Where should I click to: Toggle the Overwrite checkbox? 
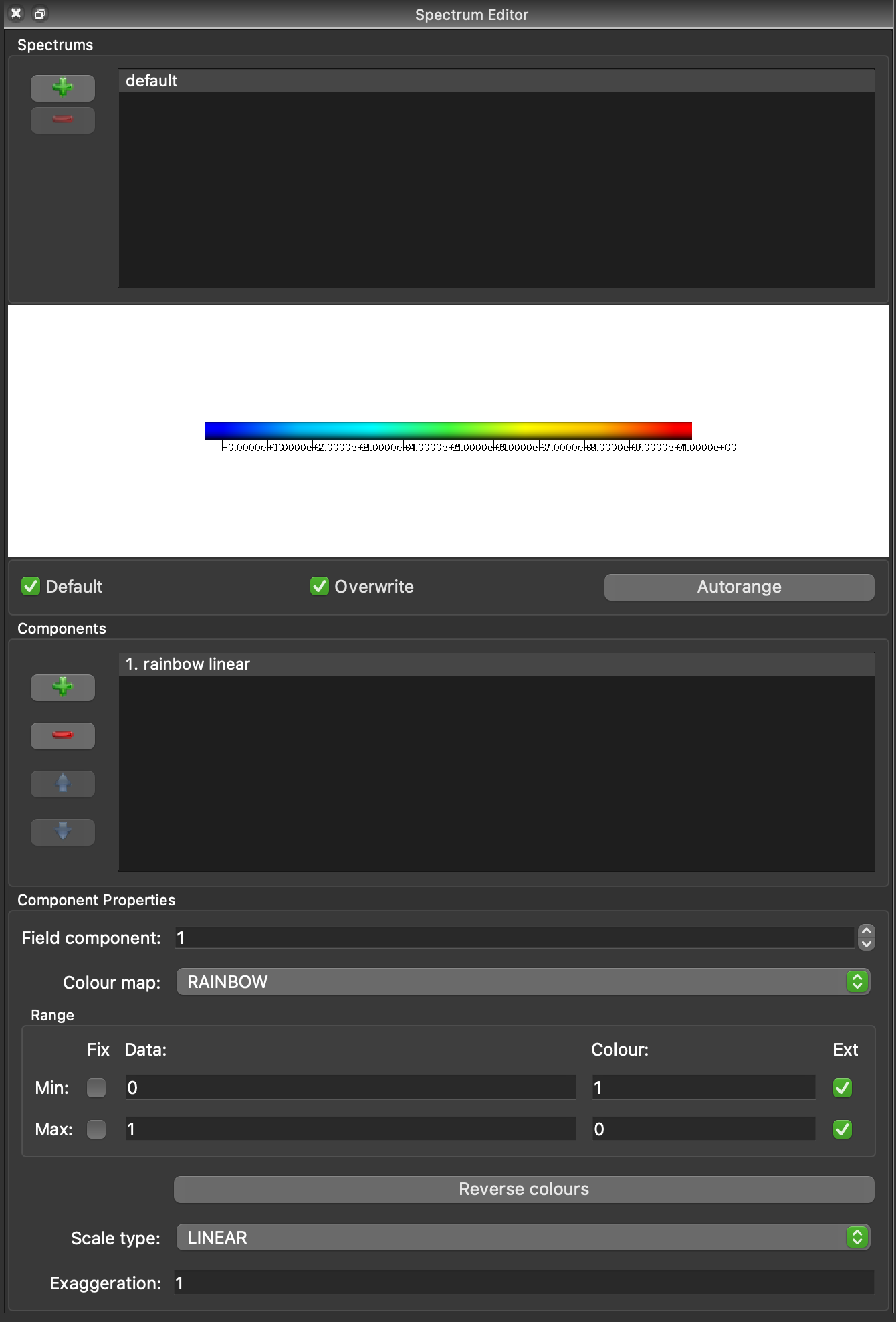(320, 586)
